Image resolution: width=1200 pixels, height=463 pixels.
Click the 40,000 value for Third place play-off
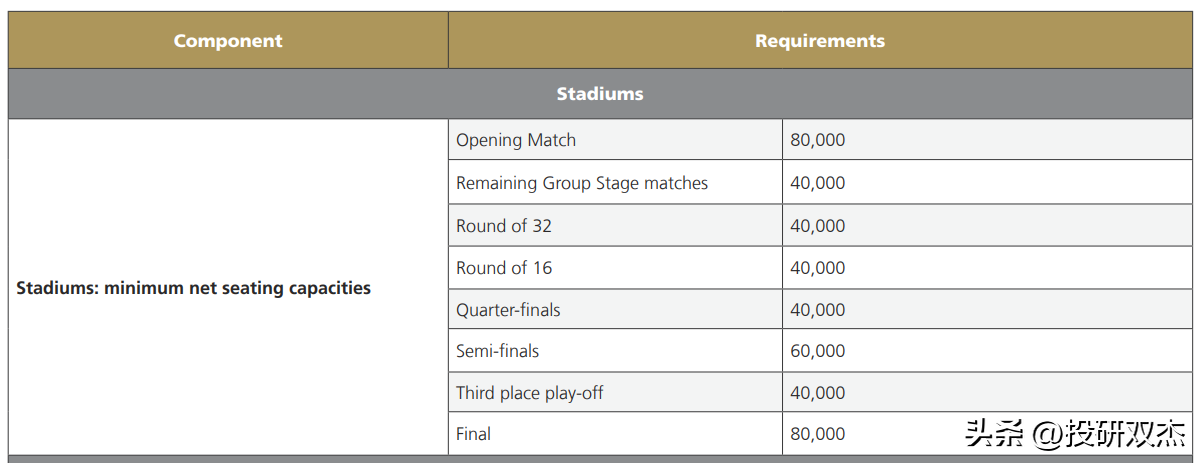[x=817, y=393]
